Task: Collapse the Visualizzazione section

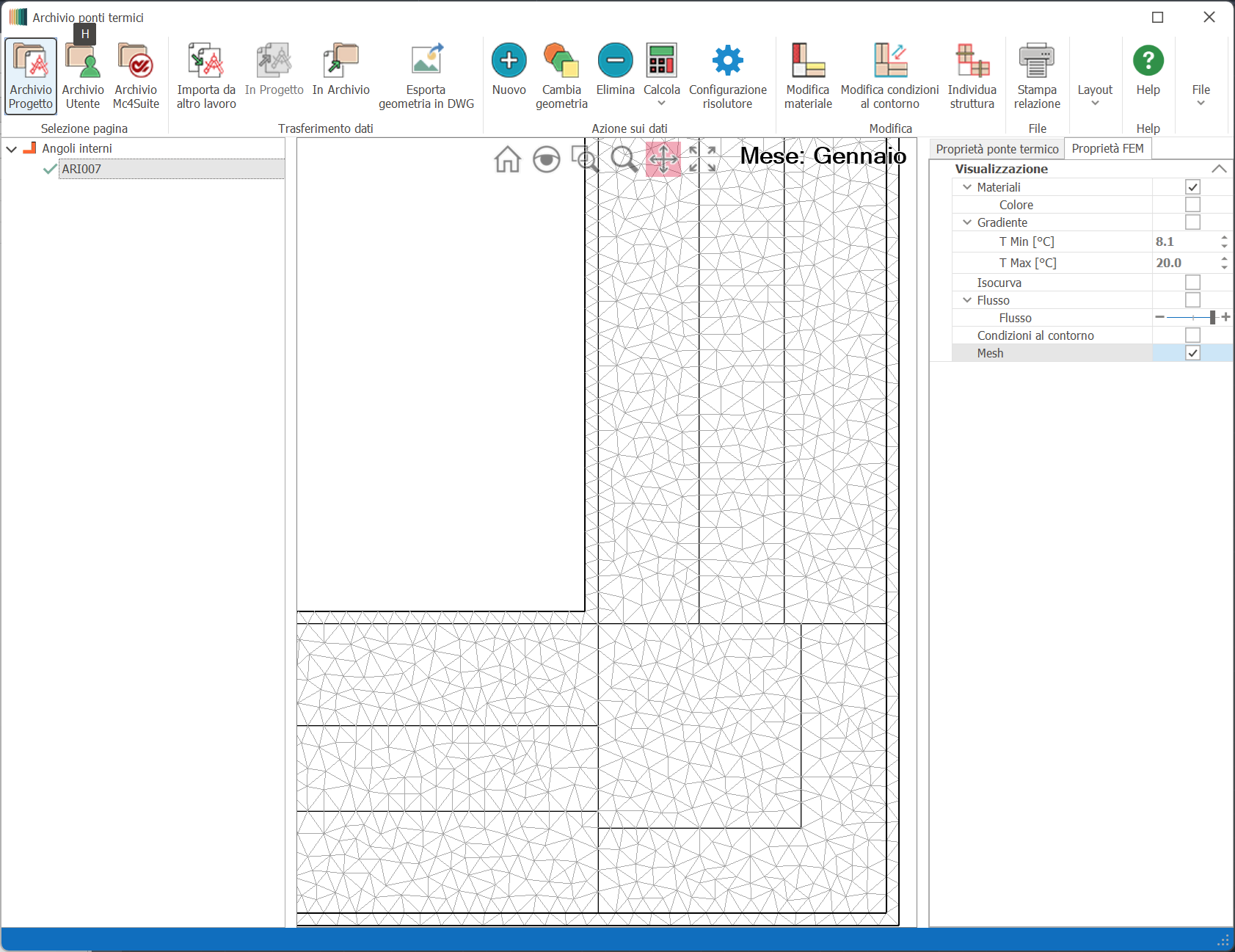Action: 1219,169
